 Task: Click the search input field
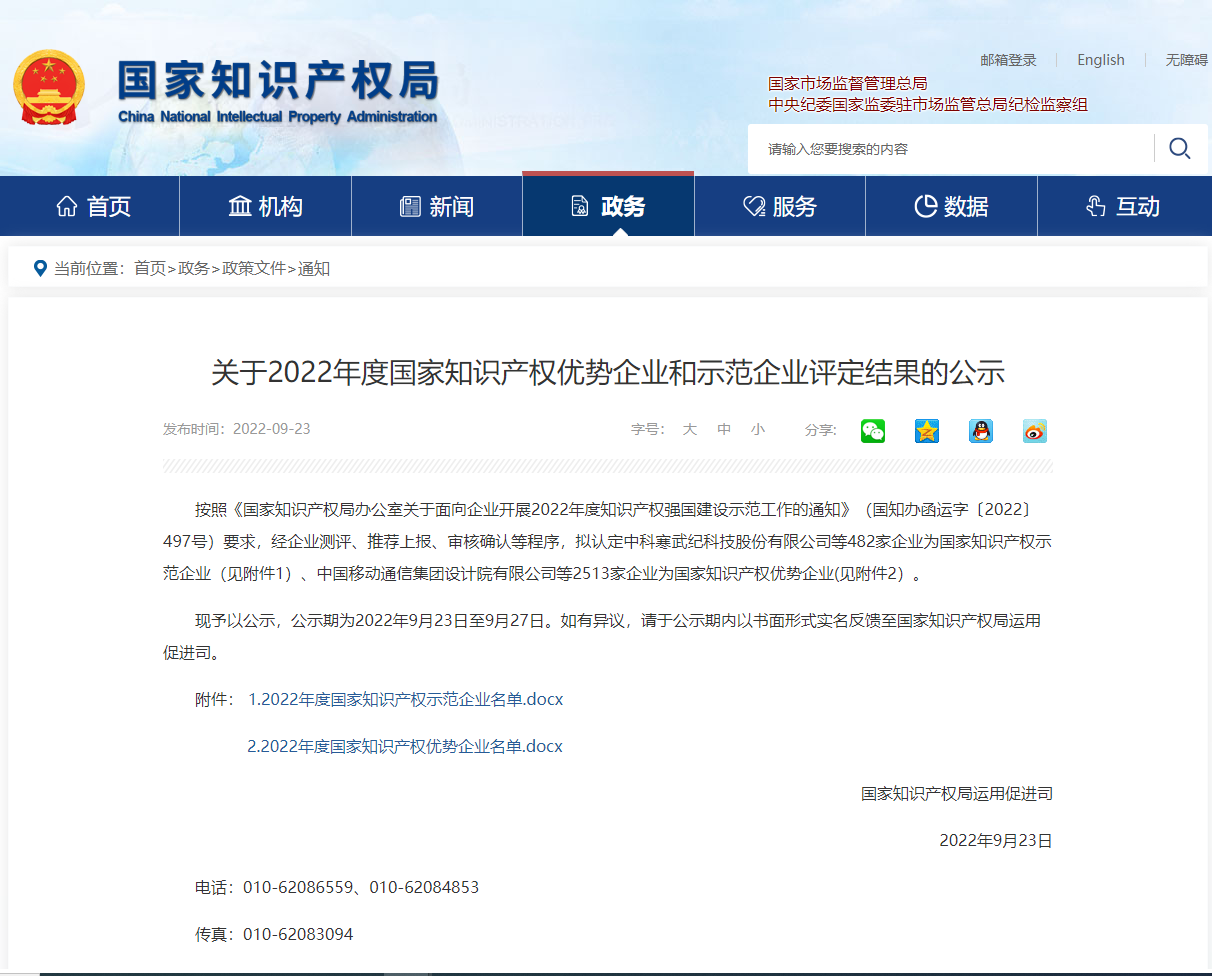tap(950, 149)
